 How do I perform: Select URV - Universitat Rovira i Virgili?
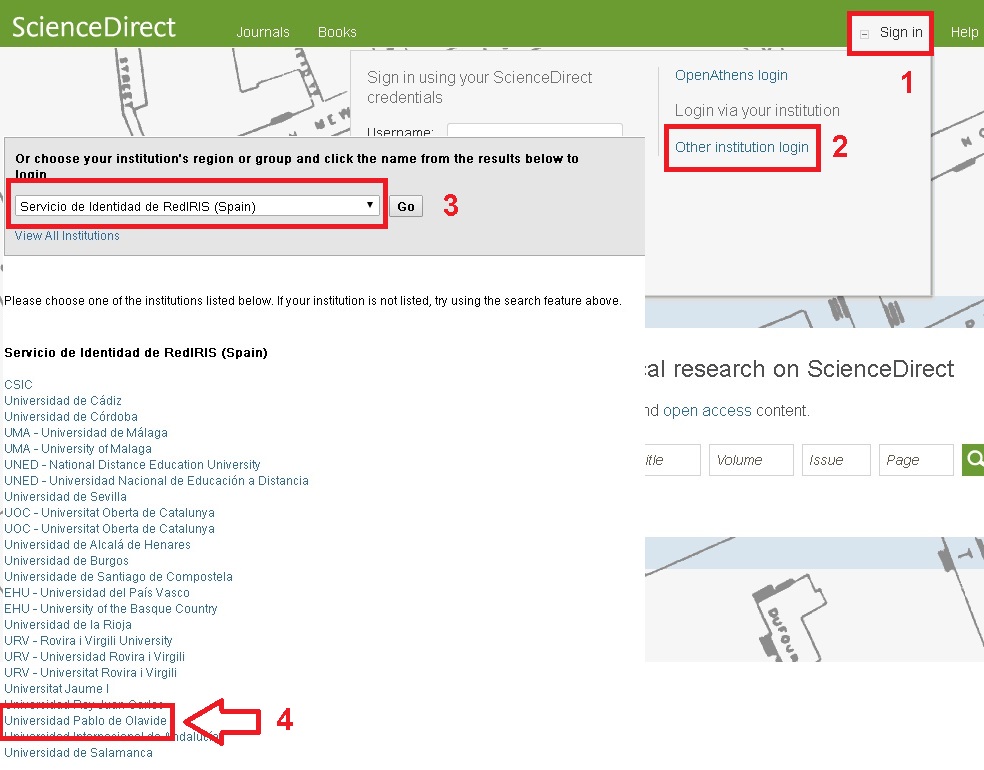[90, 673]
